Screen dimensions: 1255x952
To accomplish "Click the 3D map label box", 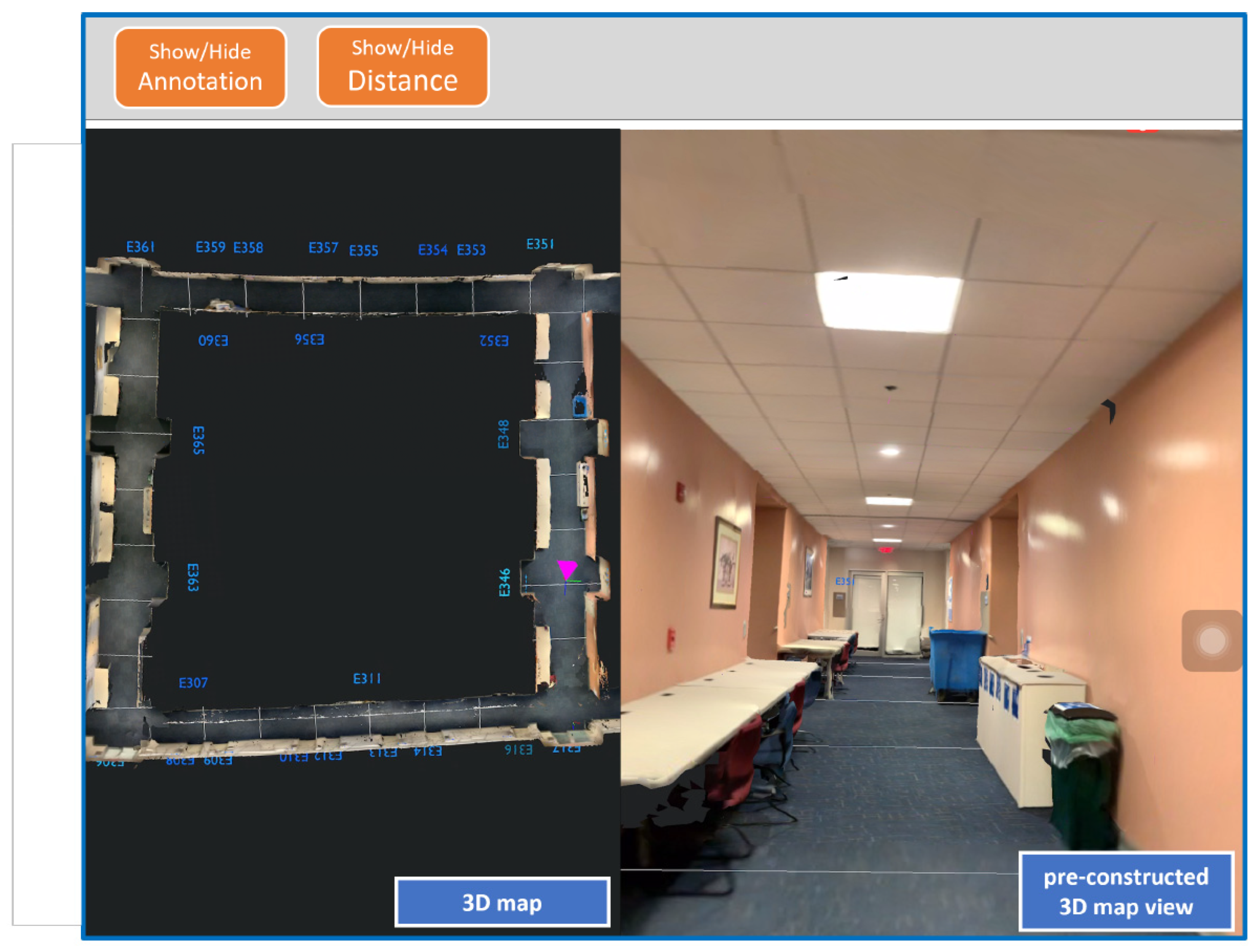I will coord(502,902).
